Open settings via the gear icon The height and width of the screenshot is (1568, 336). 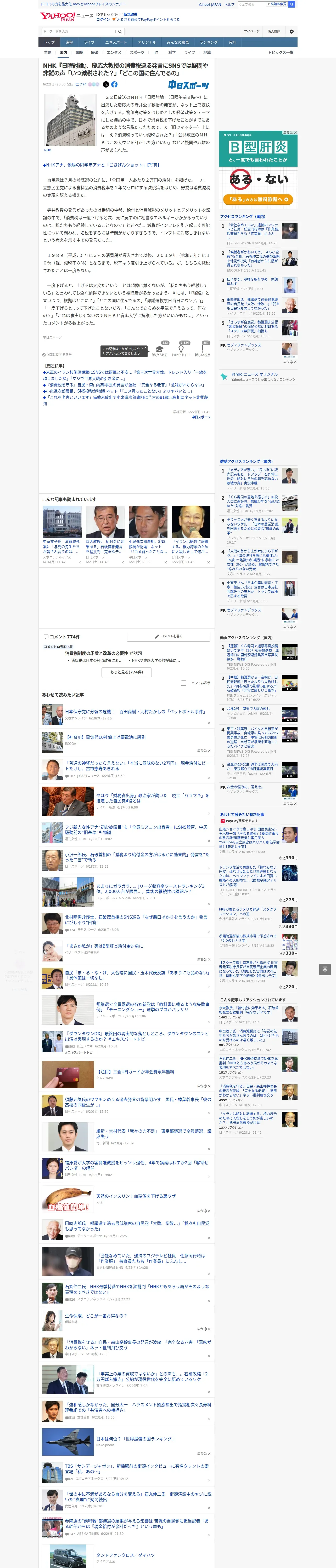(x=292, y=31)
